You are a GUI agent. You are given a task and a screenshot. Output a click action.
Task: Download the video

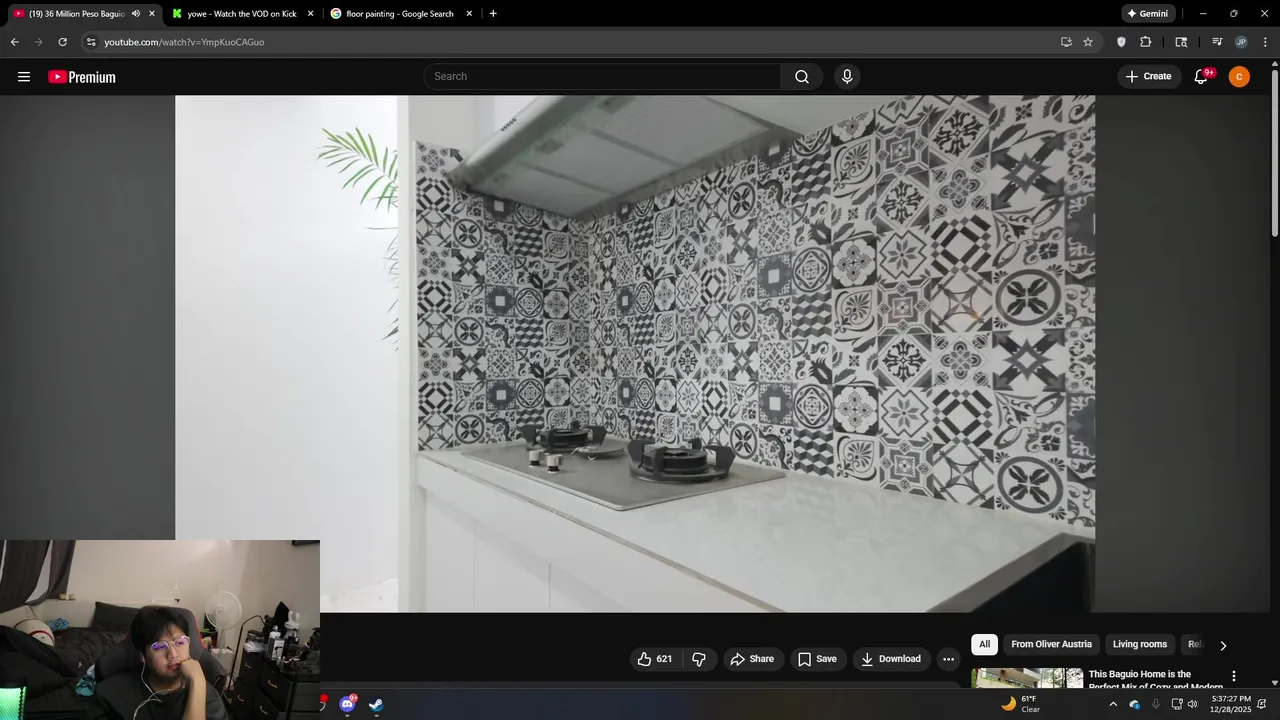point(891,659)
